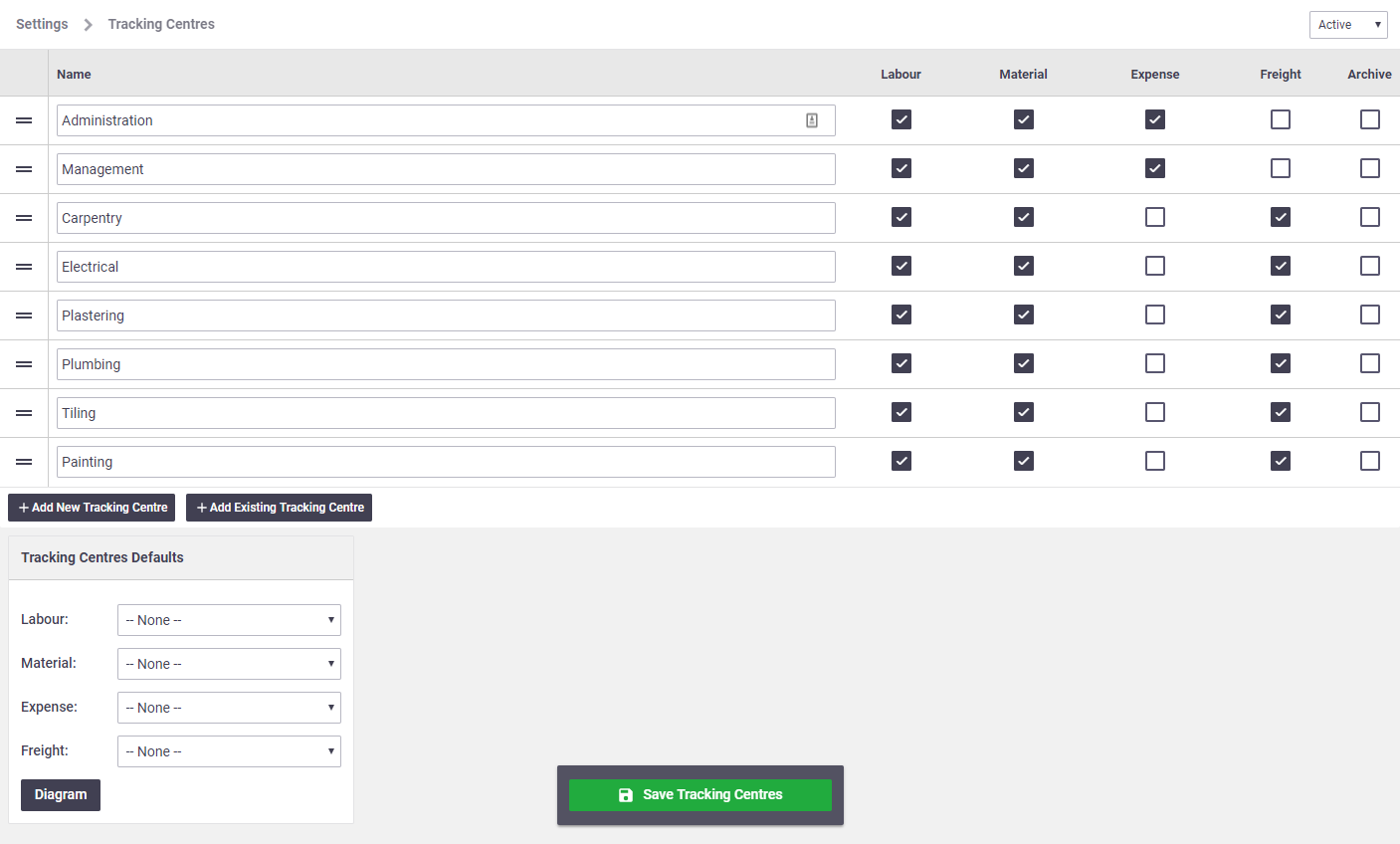Disable Material for Plastering

1024,315
